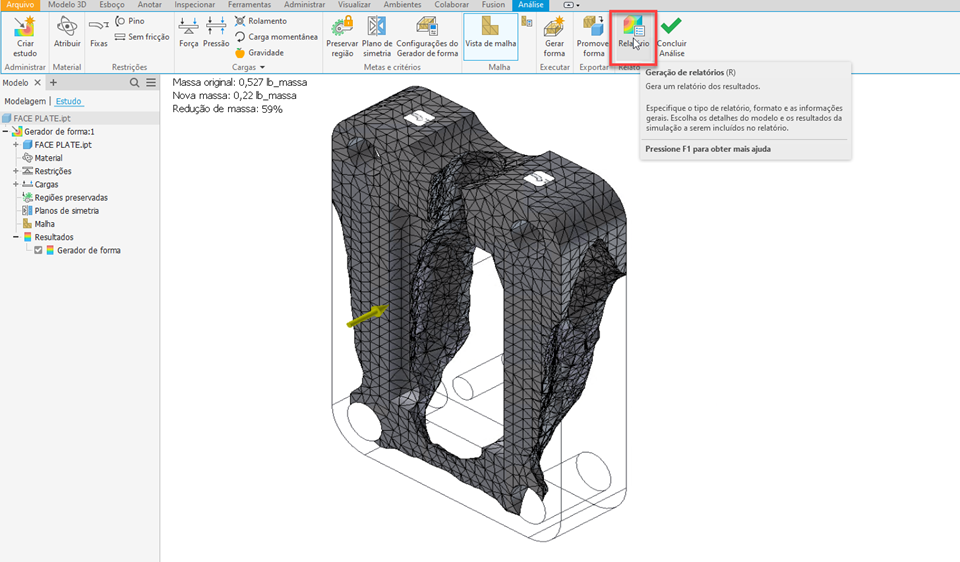The height and width of the screenshot is (562, 960).
Task: Switch to Esboço tab
Action: point(111,5)
